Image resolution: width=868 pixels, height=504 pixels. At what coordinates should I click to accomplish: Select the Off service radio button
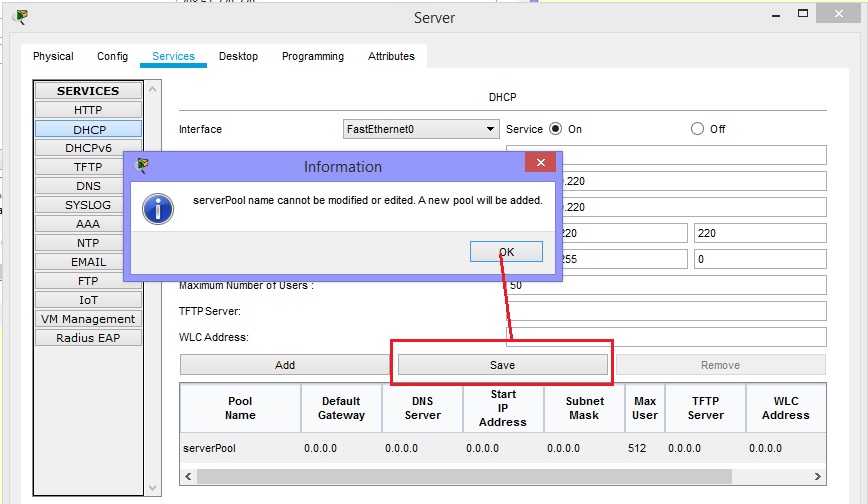tap(697, 129)
